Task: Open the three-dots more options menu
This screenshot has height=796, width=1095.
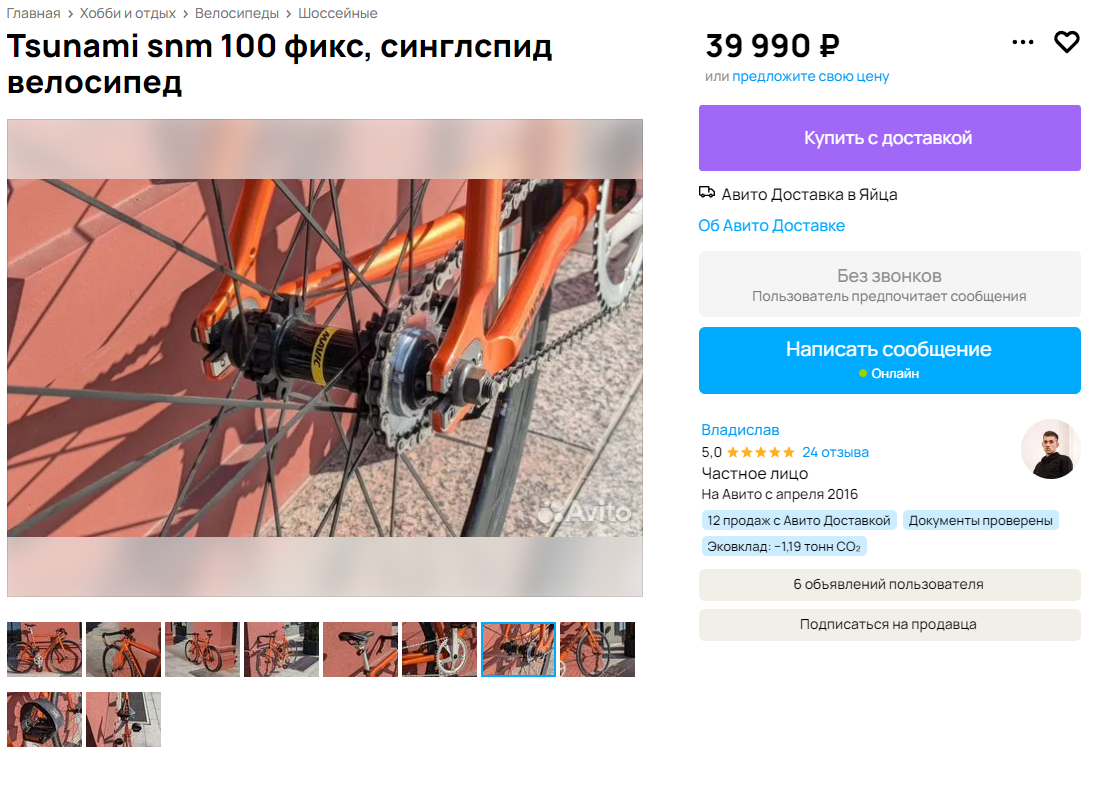Action: tap(1022, 43)
